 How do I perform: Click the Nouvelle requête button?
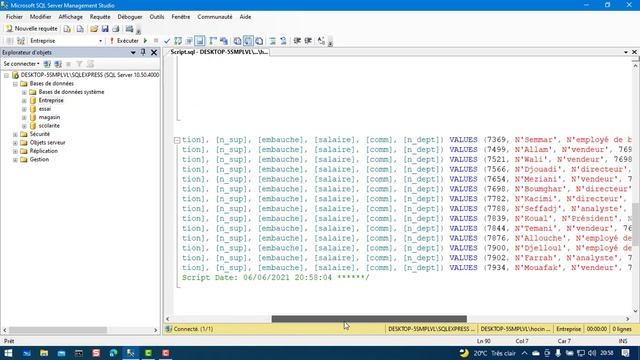click(31, 29)
